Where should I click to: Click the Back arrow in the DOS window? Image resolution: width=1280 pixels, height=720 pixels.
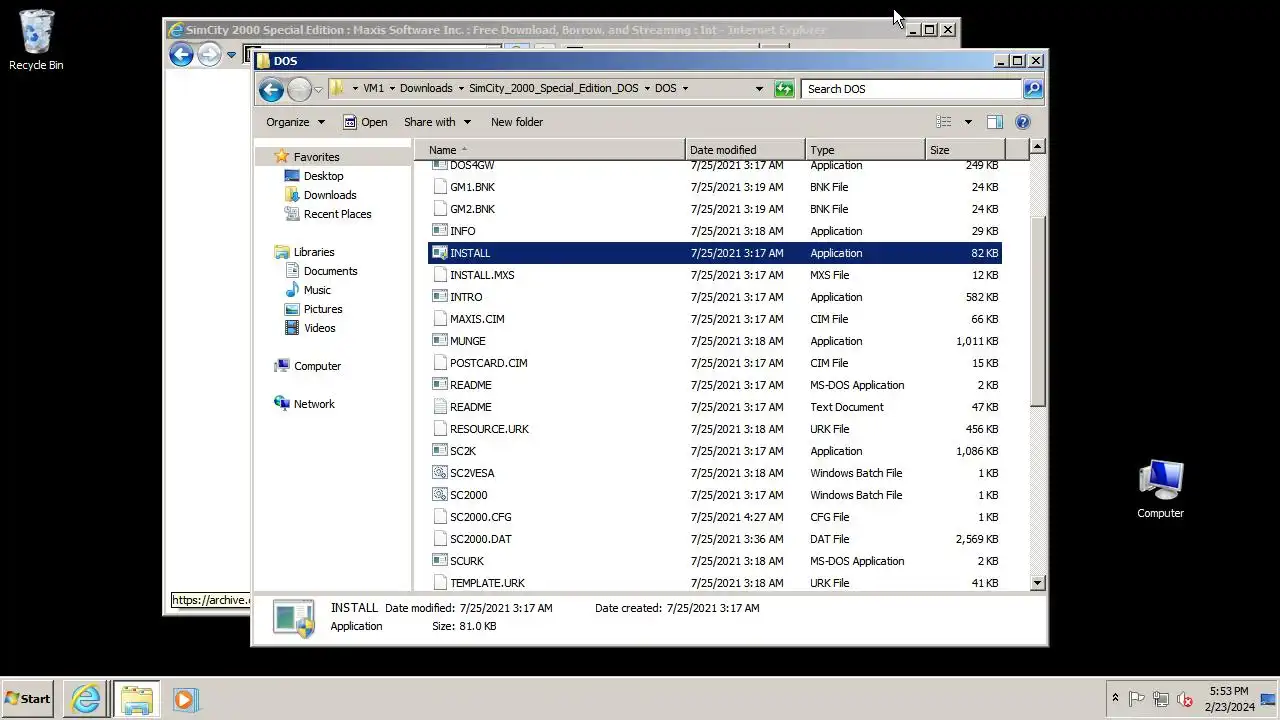tap(271, 89)
